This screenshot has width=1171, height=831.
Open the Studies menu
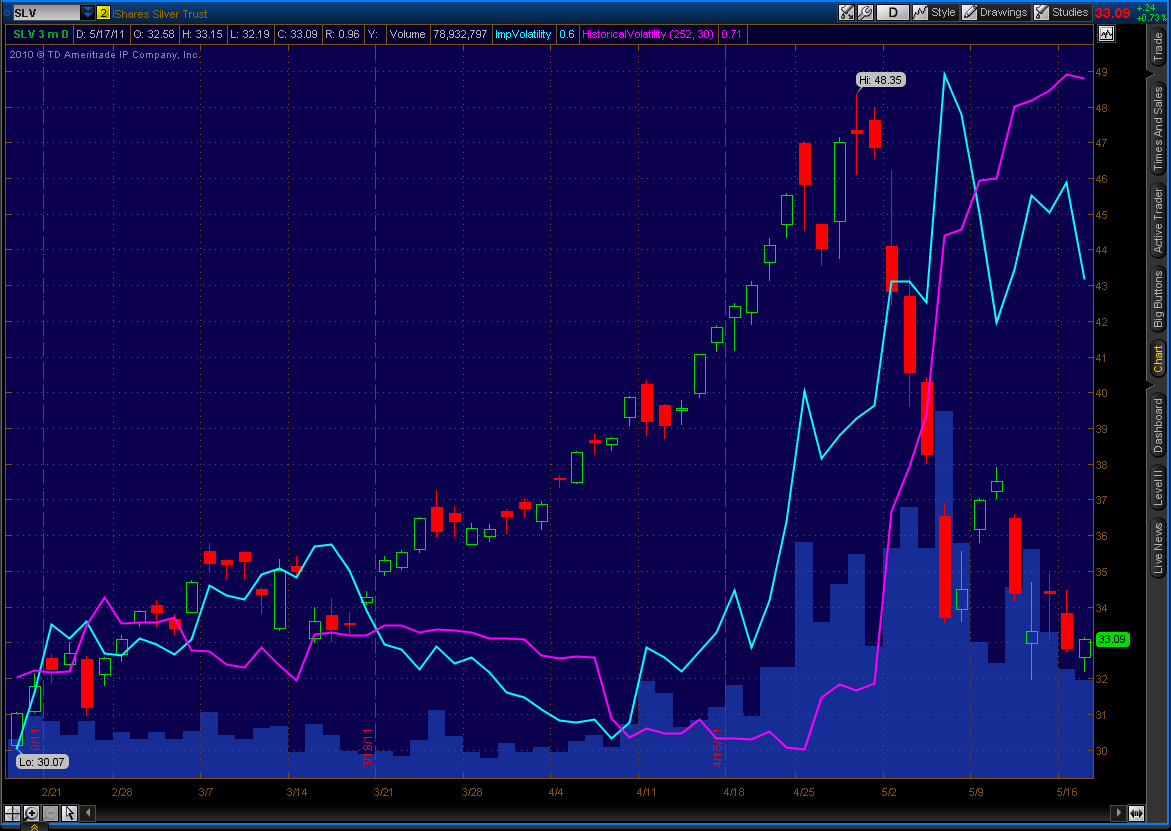1062,13
